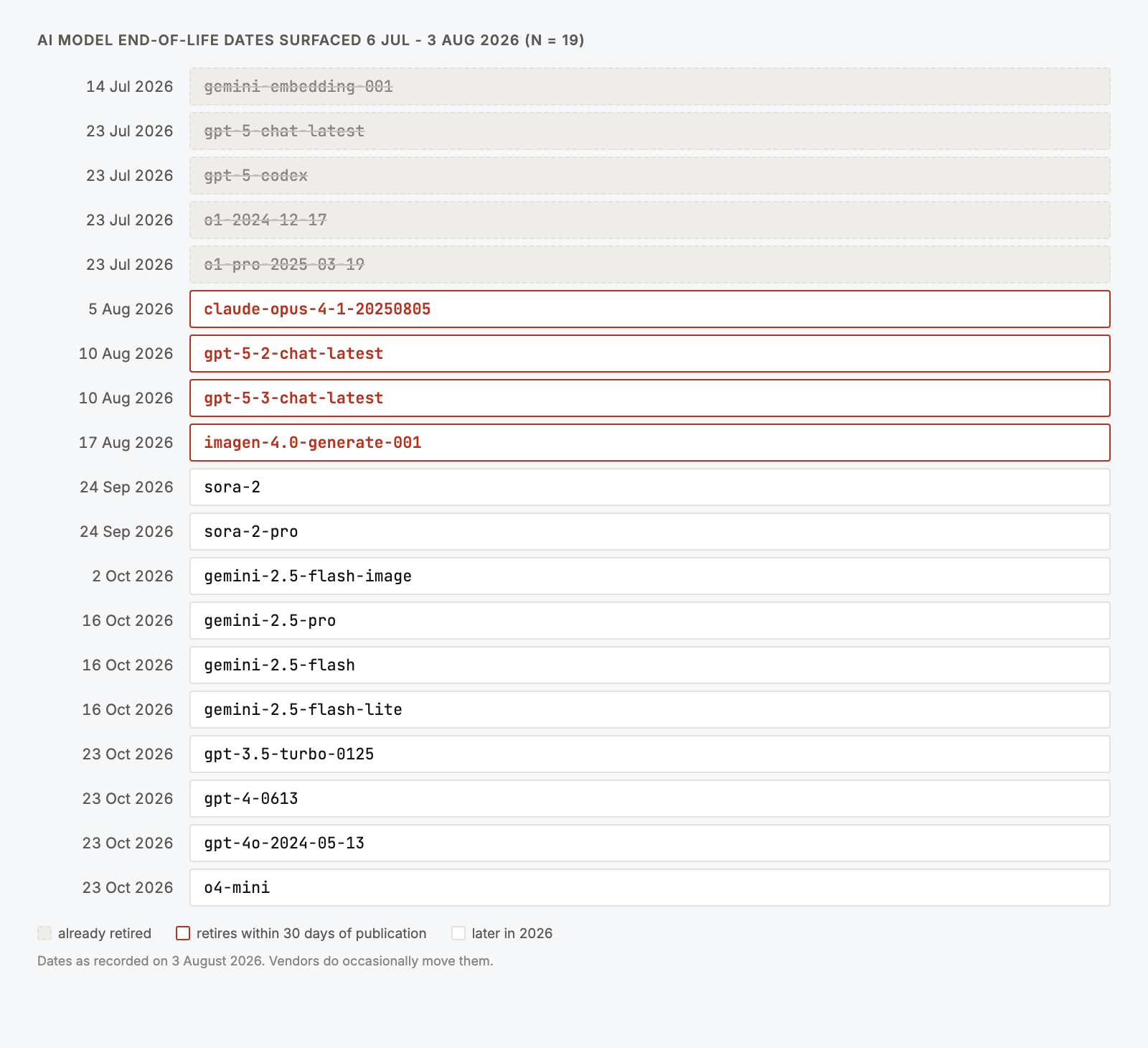Screen dimensions: 1148x1048
Task: Click the date beside gpt-4-0613
Action: pos(128,799)
